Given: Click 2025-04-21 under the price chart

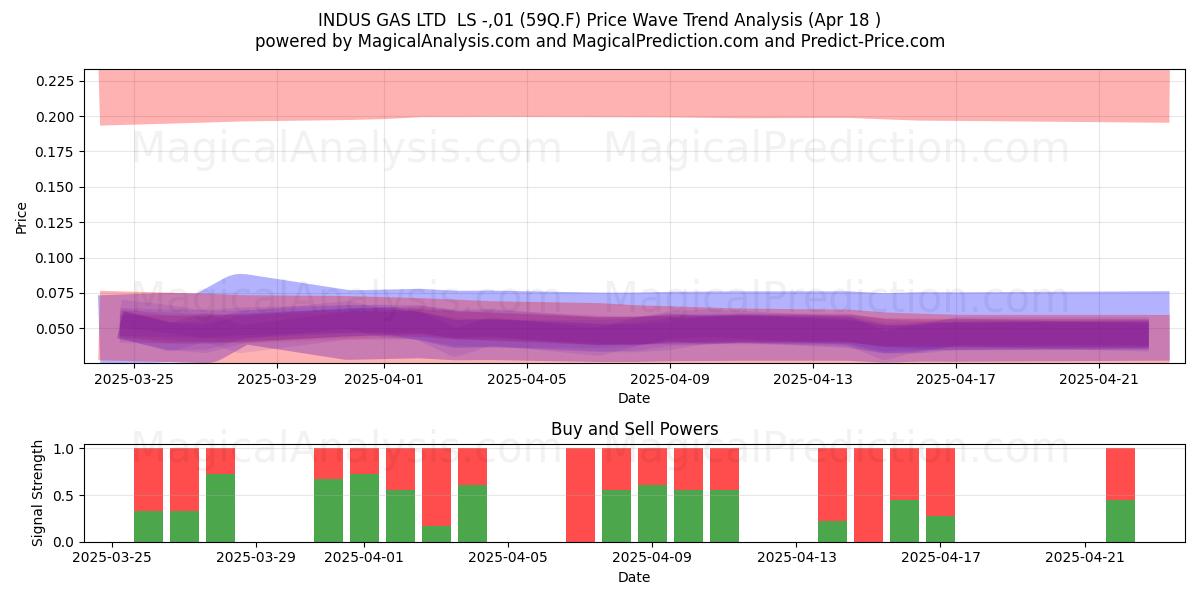Looking at the screenshot, I should click(x=1099, y=379).
